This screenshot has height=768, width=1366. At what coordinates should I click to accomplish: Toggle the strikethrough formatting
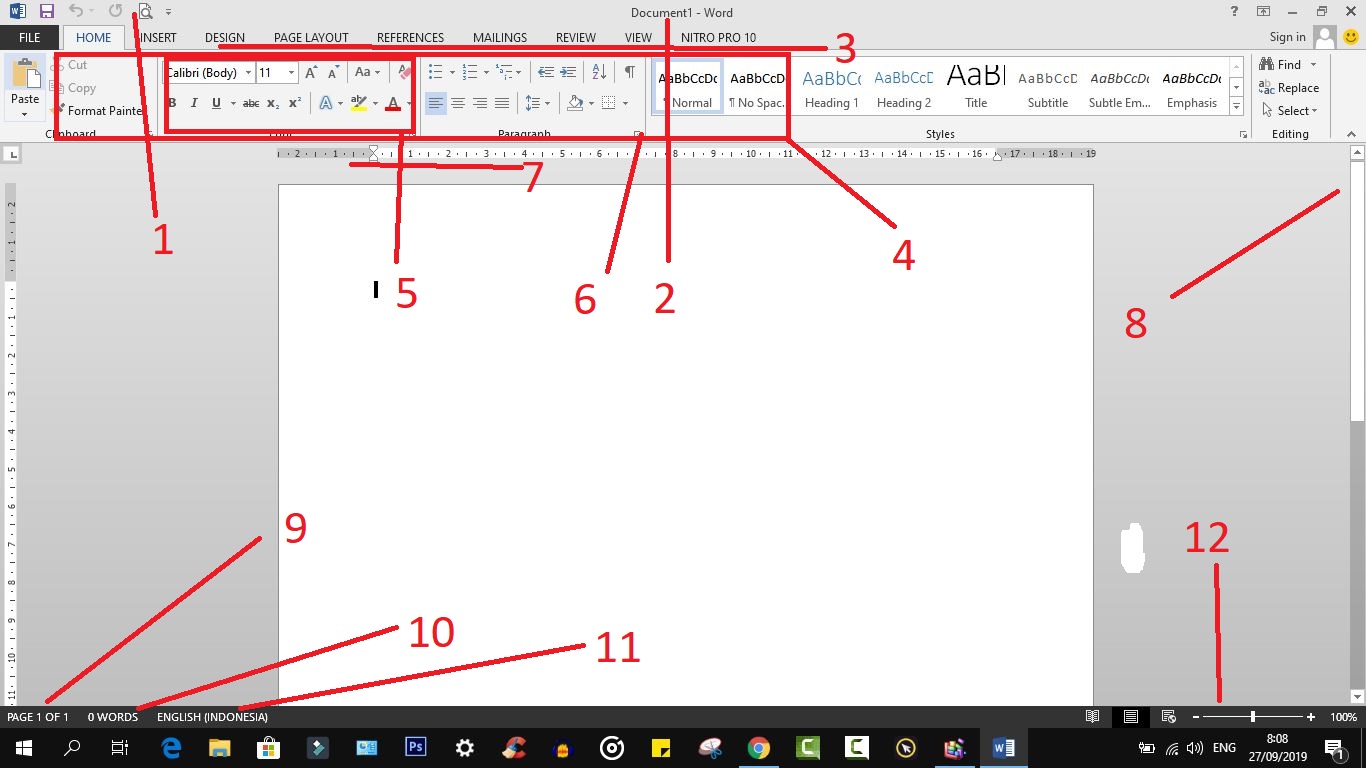point(249,103)
